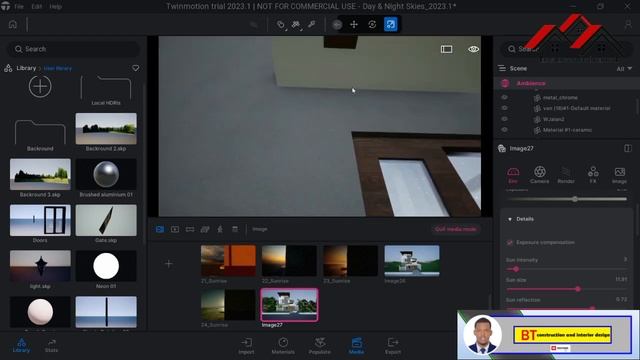Image resolution: width=640 pixels, height=360 pixels.
Task: Toggle visibility of the metal_chrome item
Action: click(504, 98)
